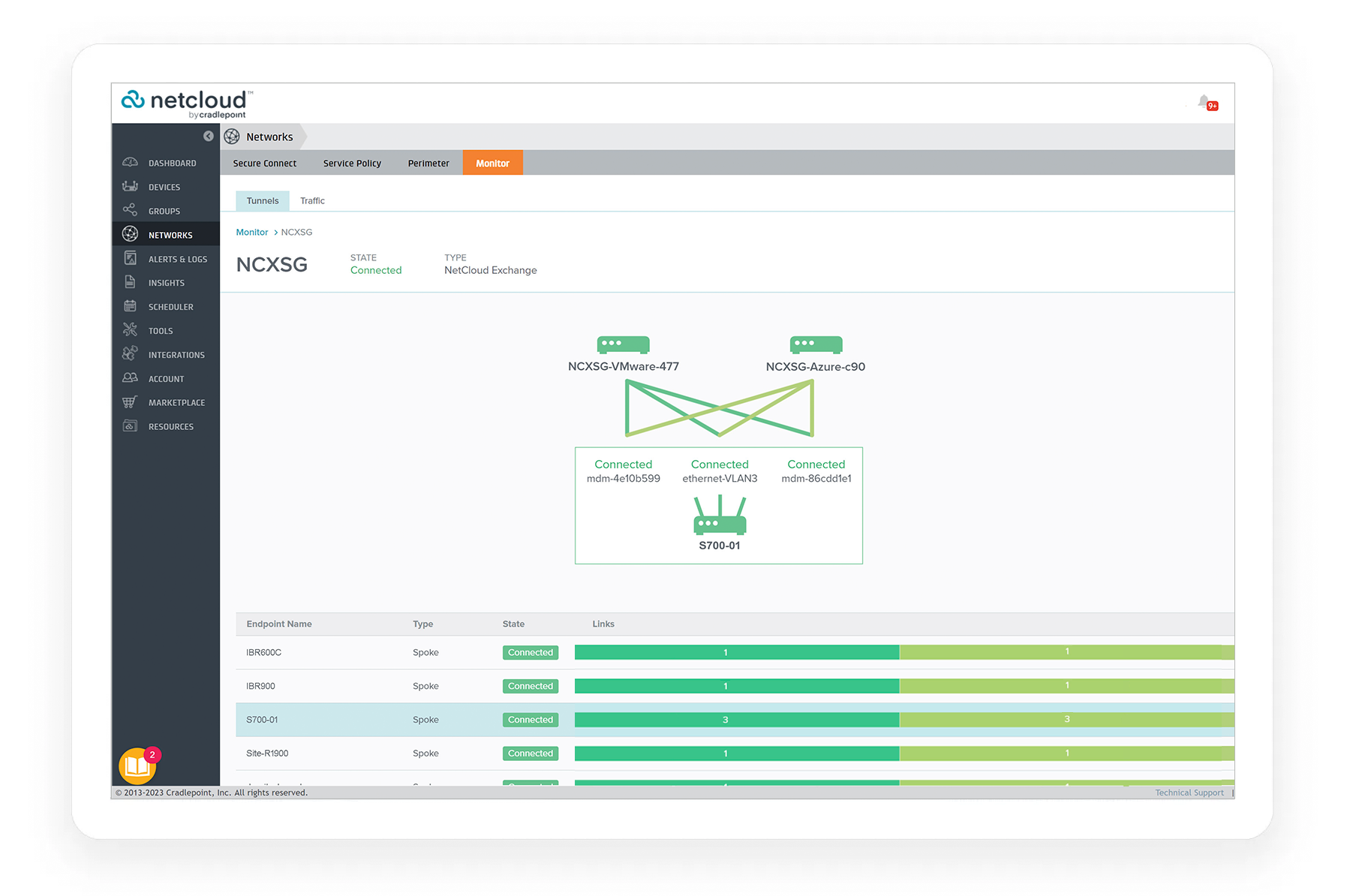Click the Account sidebar icon

click(130, 378)
